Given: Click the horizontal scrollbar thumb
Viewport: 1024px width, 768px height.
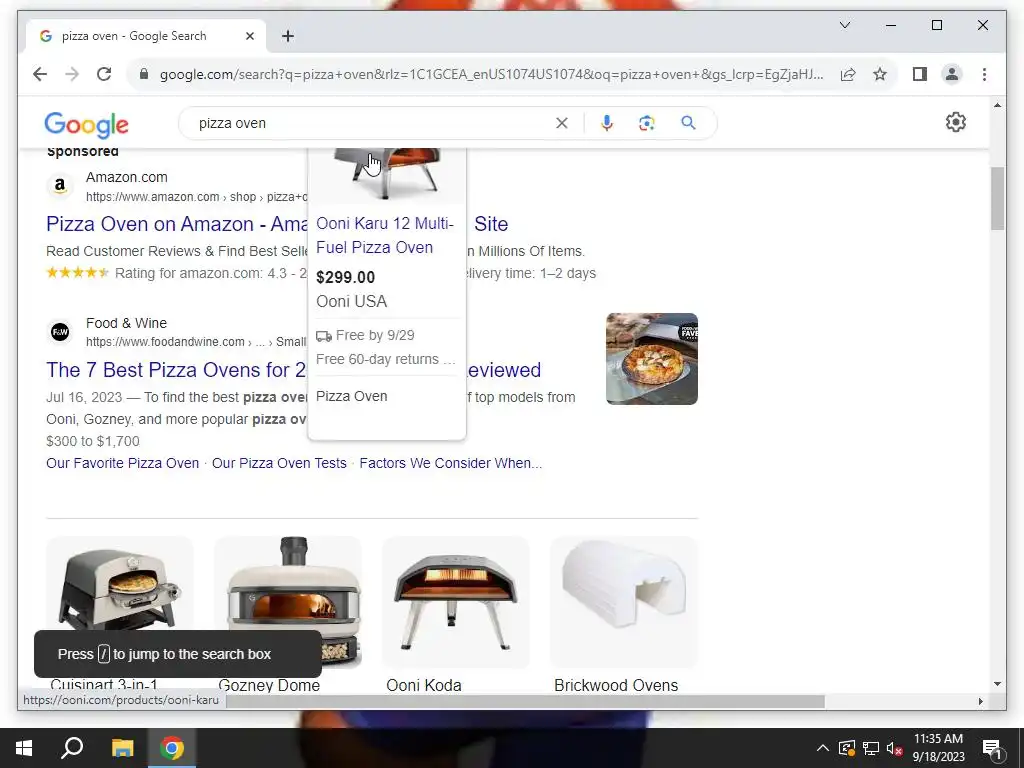Looking at the screenshot, I should coord(526,701).
